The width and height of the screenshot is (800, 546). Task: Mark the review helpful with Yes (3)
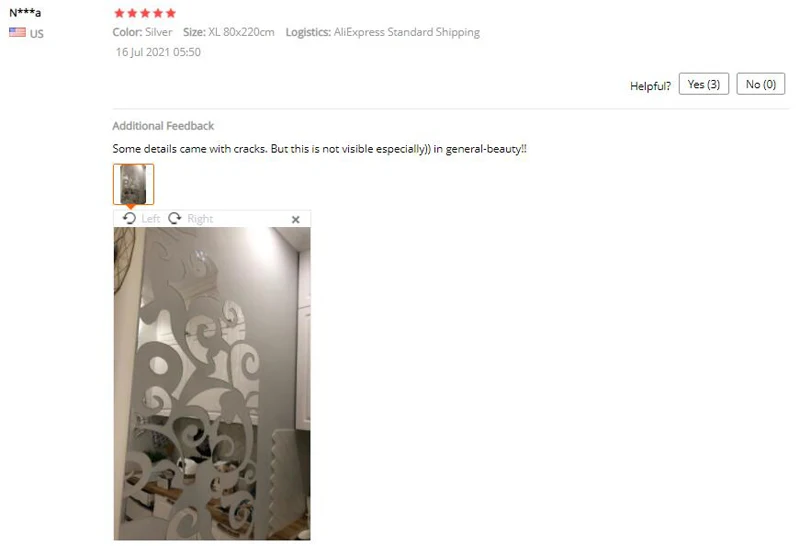[704, 84]
